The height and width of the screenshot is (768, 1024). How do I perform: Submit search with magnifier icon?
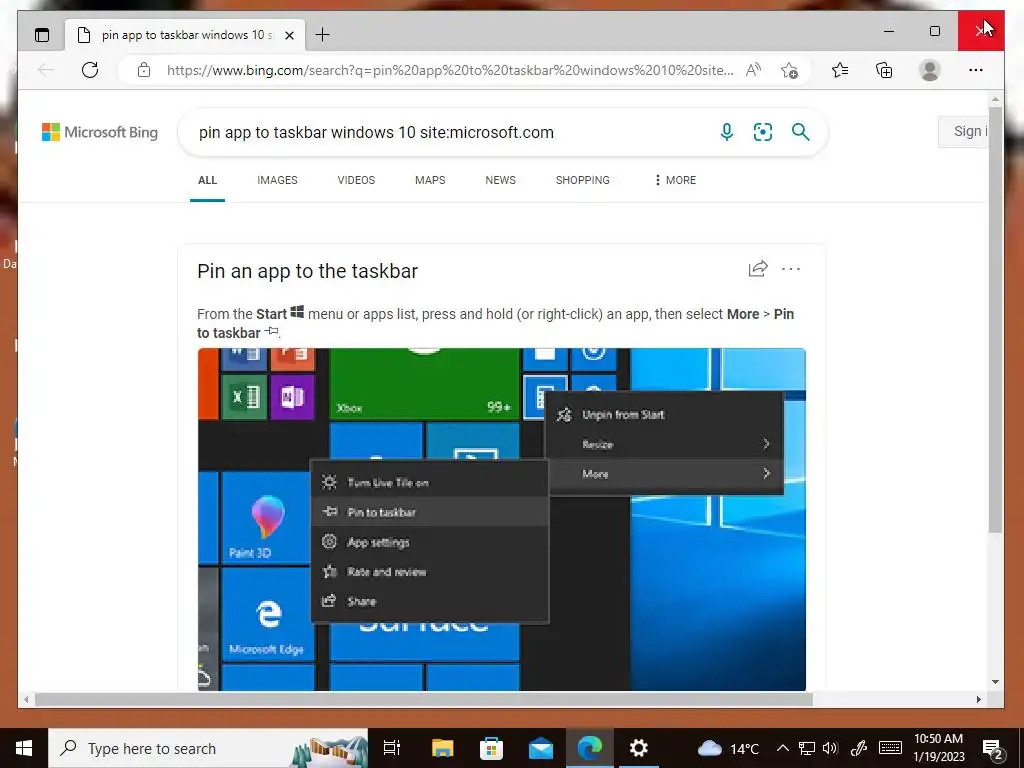click(x=801, y=132)
